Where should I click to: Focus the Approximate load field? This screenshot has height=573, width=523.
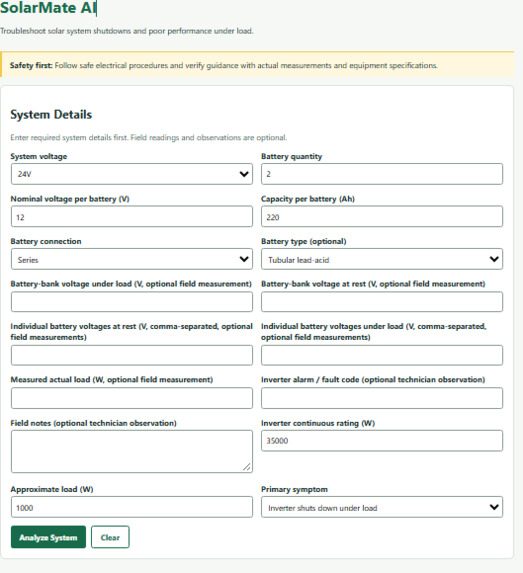tap(132, 507)
